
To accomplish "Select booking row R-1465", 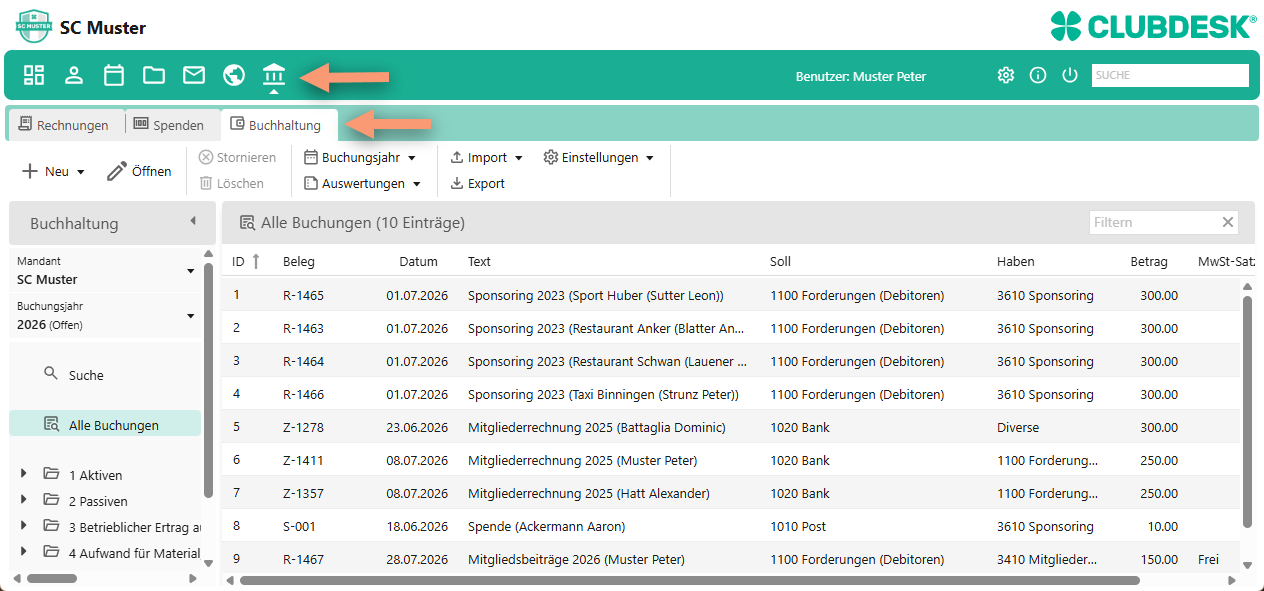I will [731, 295].
